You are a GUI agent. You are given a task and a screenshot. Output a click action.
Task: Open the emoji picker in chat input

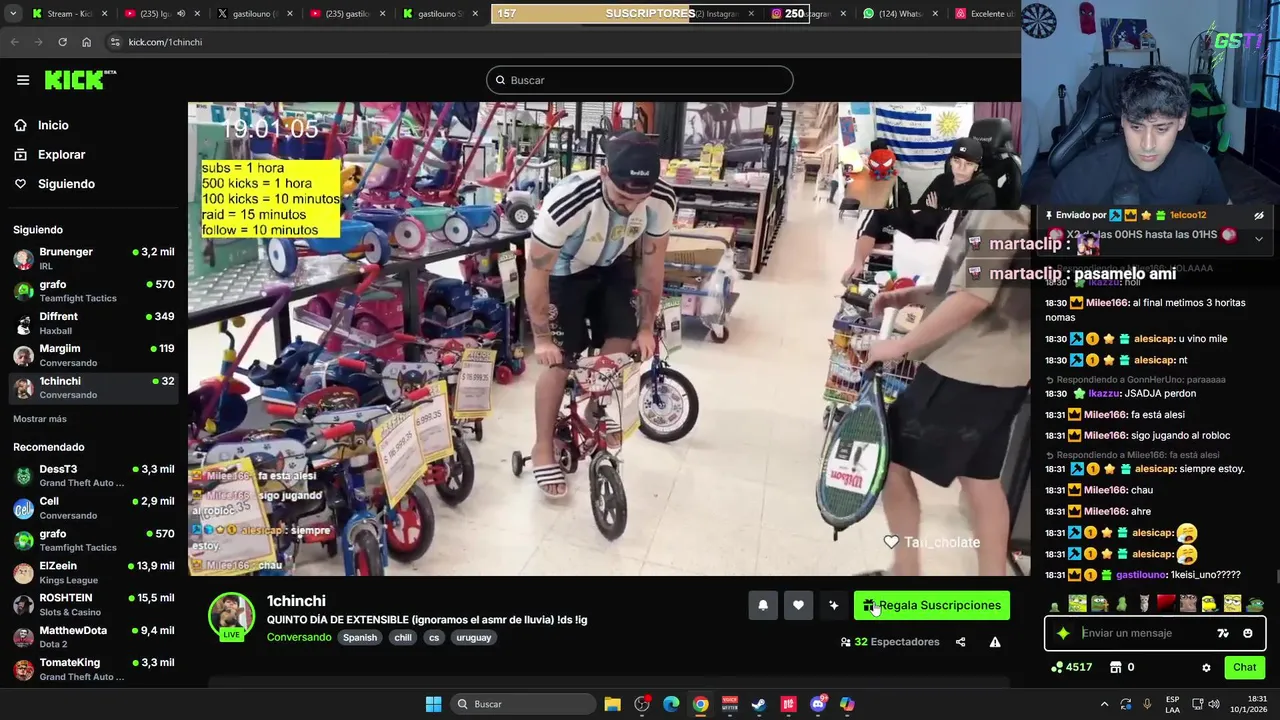(1248, 633)
